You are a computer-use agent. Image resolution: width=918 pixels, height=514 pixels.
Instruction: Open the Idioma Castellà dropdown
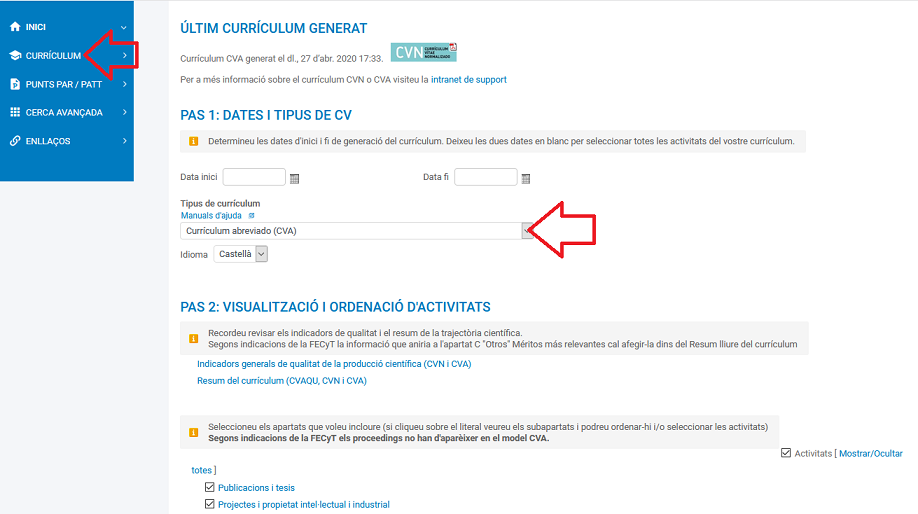tap(241, 254)
